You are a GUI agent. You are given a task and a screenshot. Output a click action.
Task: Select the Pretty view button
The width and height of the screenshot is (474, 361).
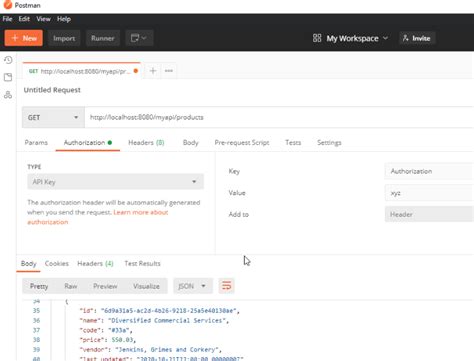(39, 286)
